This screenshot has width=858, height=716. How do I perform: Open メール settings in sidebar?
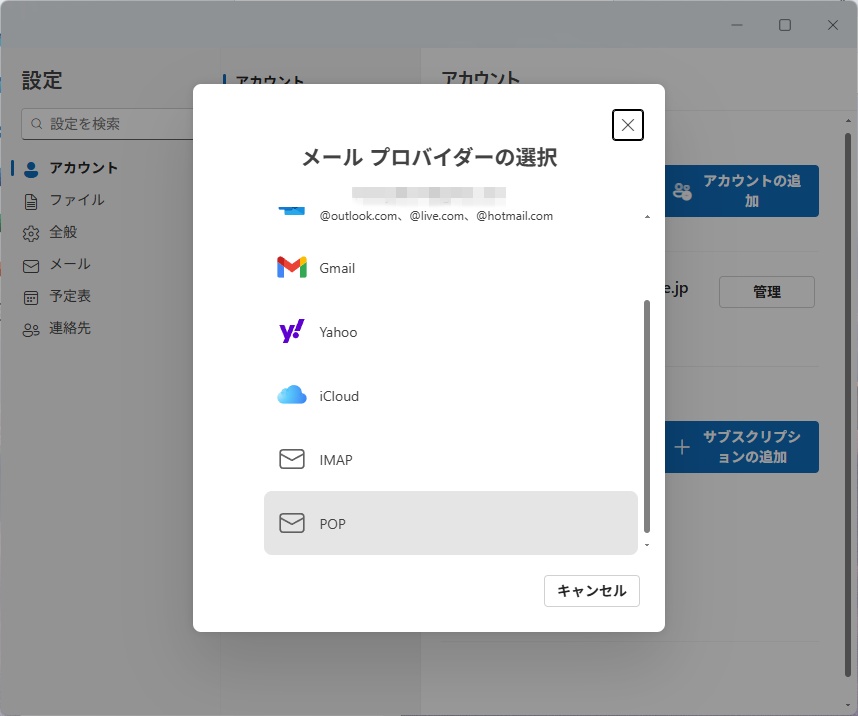(x=70, y=264)
